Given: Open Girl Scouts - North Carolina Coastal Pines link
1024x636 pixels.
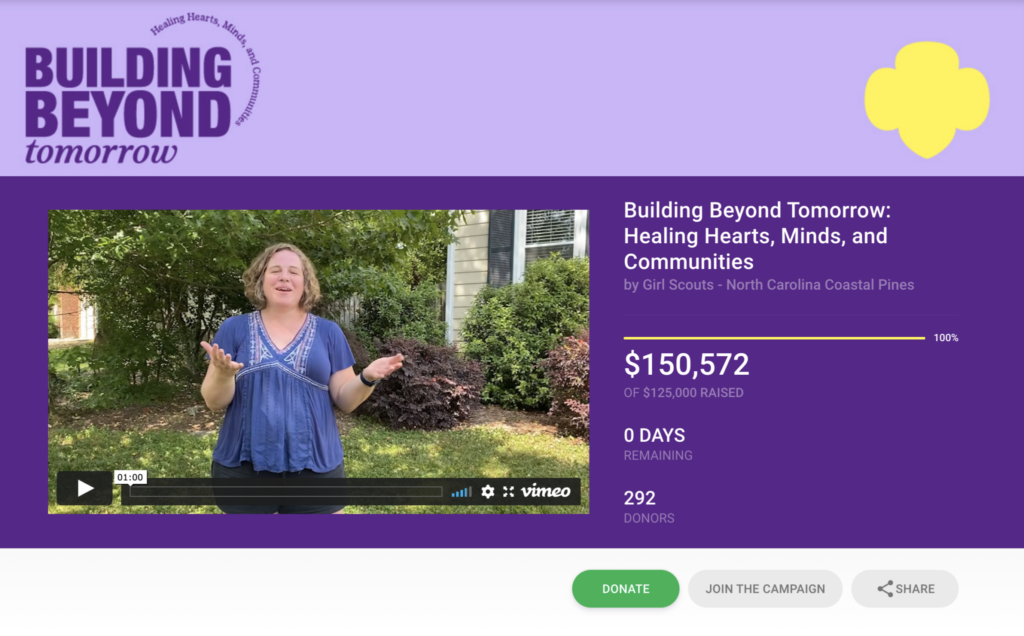Looking at the screenshot, I should point(778,285).
